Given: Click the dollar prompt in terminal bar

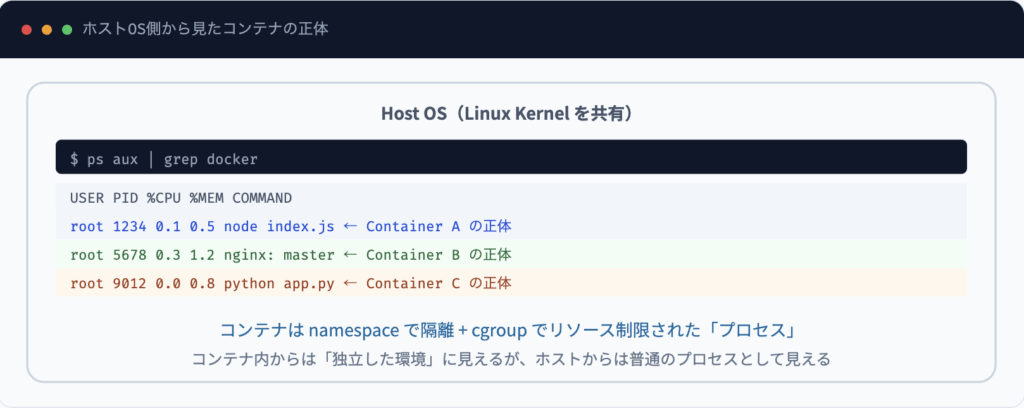Looking at the screenshot, I should [x=74, y=158].
